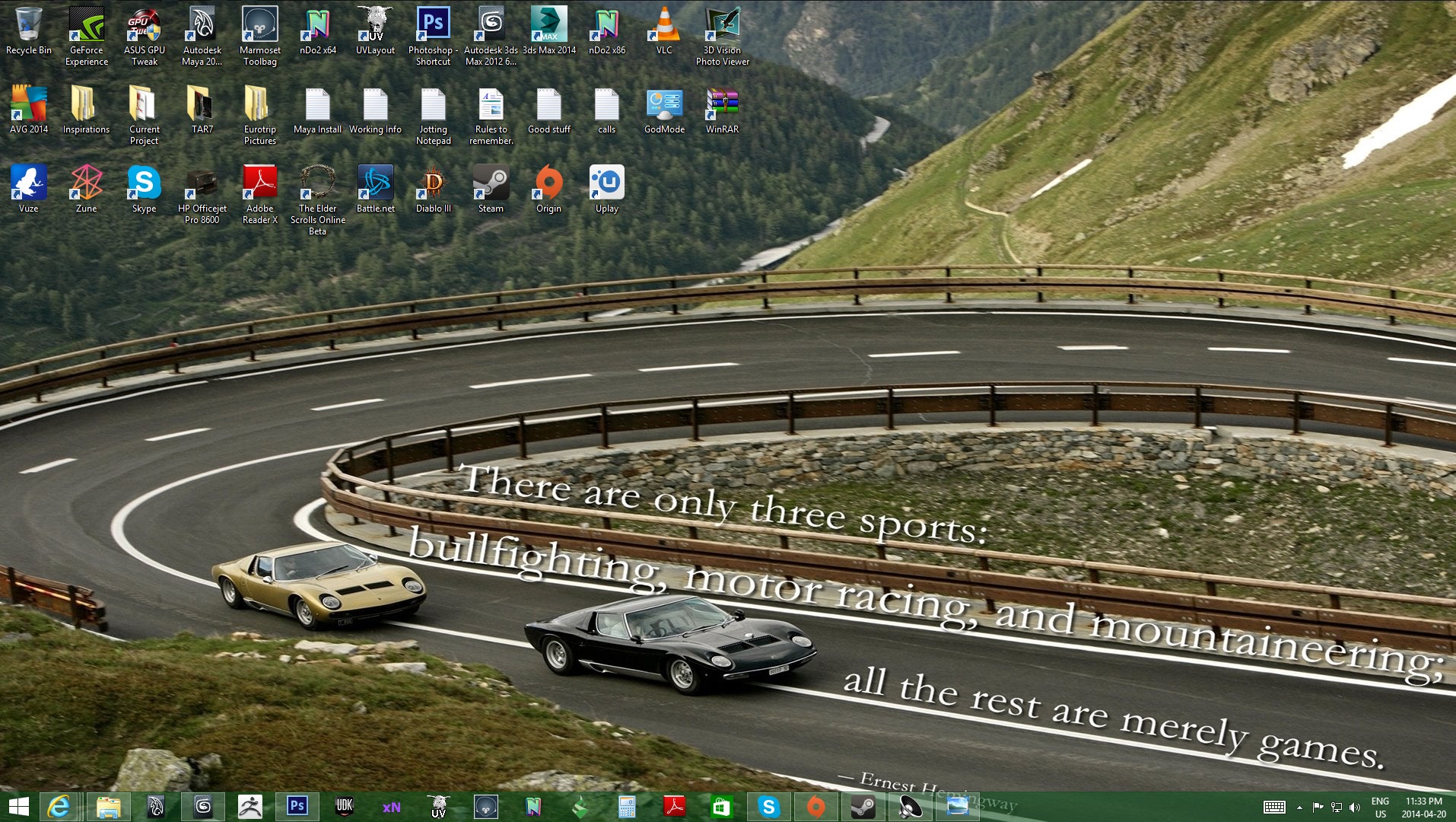Screen dimensions: 1456x822
Task: Select the 3D Vision Photo Viewer shortcut
Action: (723, 37)
